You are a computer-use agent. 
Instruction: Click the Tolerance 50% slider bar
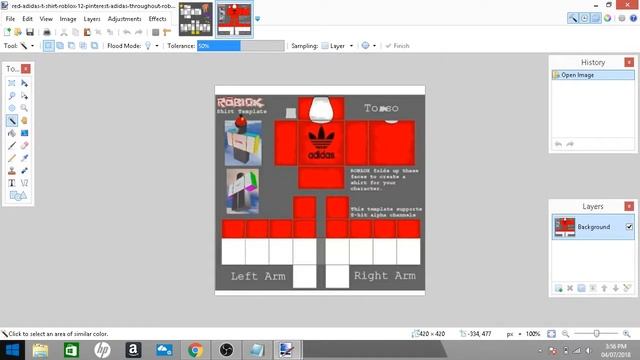pyautogui.click(x=240, y=46)
